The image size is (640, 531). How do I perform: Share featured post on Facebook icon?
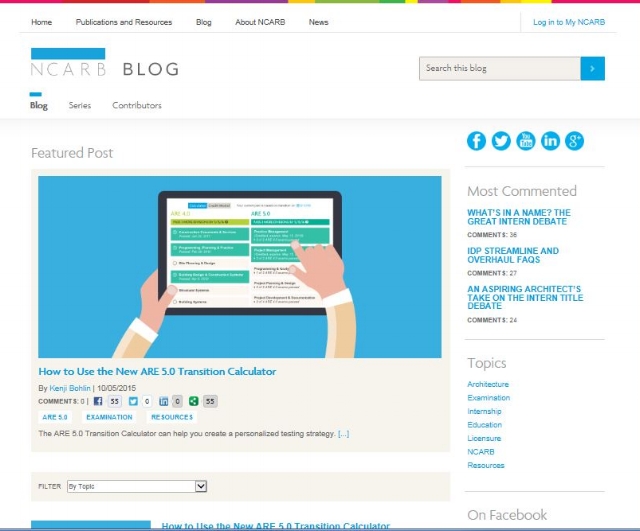coord(98,401)
